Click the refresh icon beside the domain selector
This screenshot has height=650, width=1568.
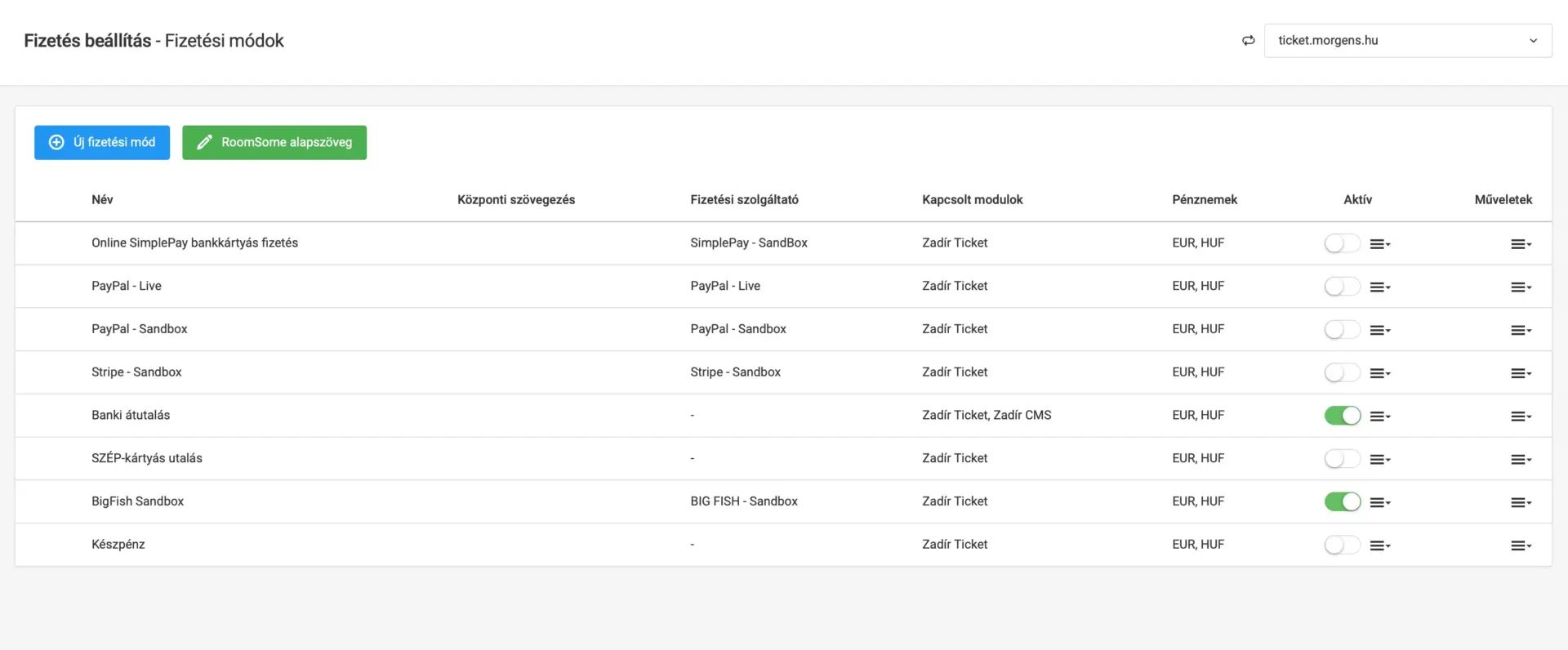1248,41
